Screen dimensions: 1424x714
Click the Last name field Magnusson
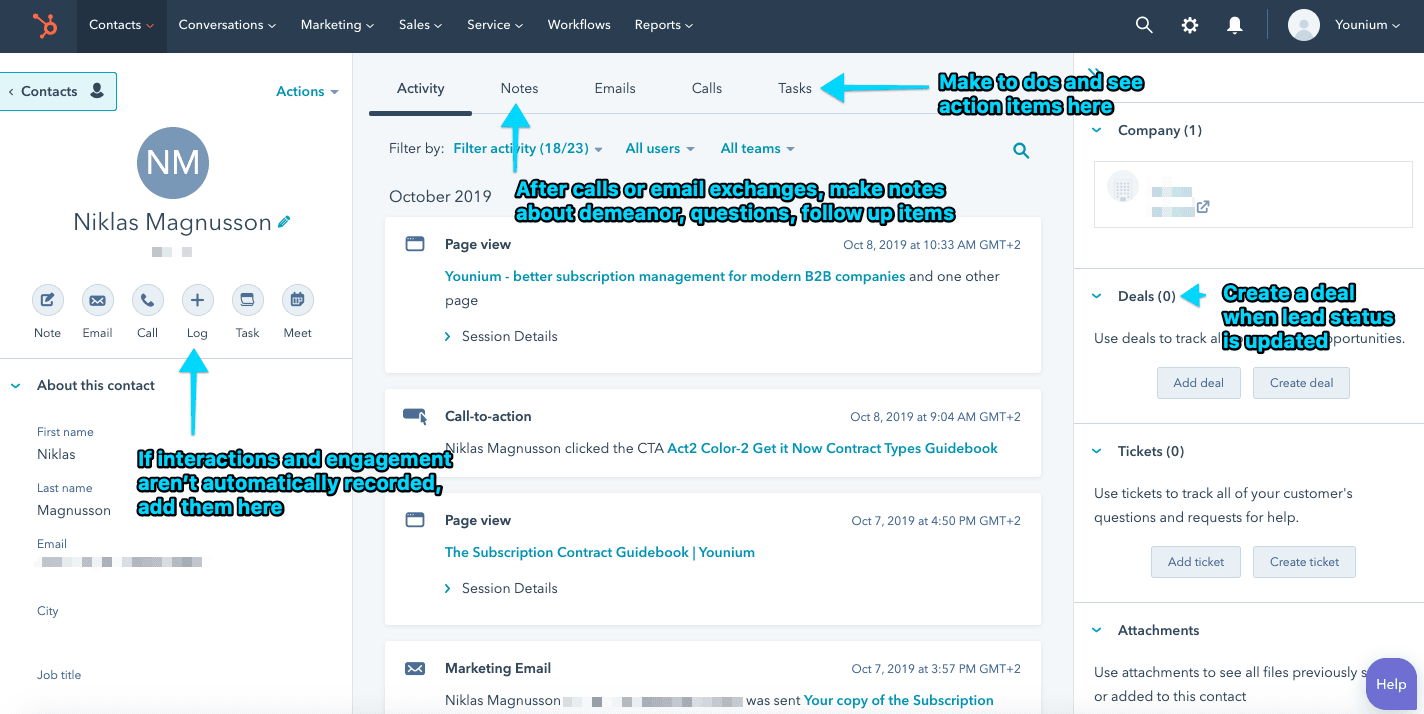coord(74,510)
